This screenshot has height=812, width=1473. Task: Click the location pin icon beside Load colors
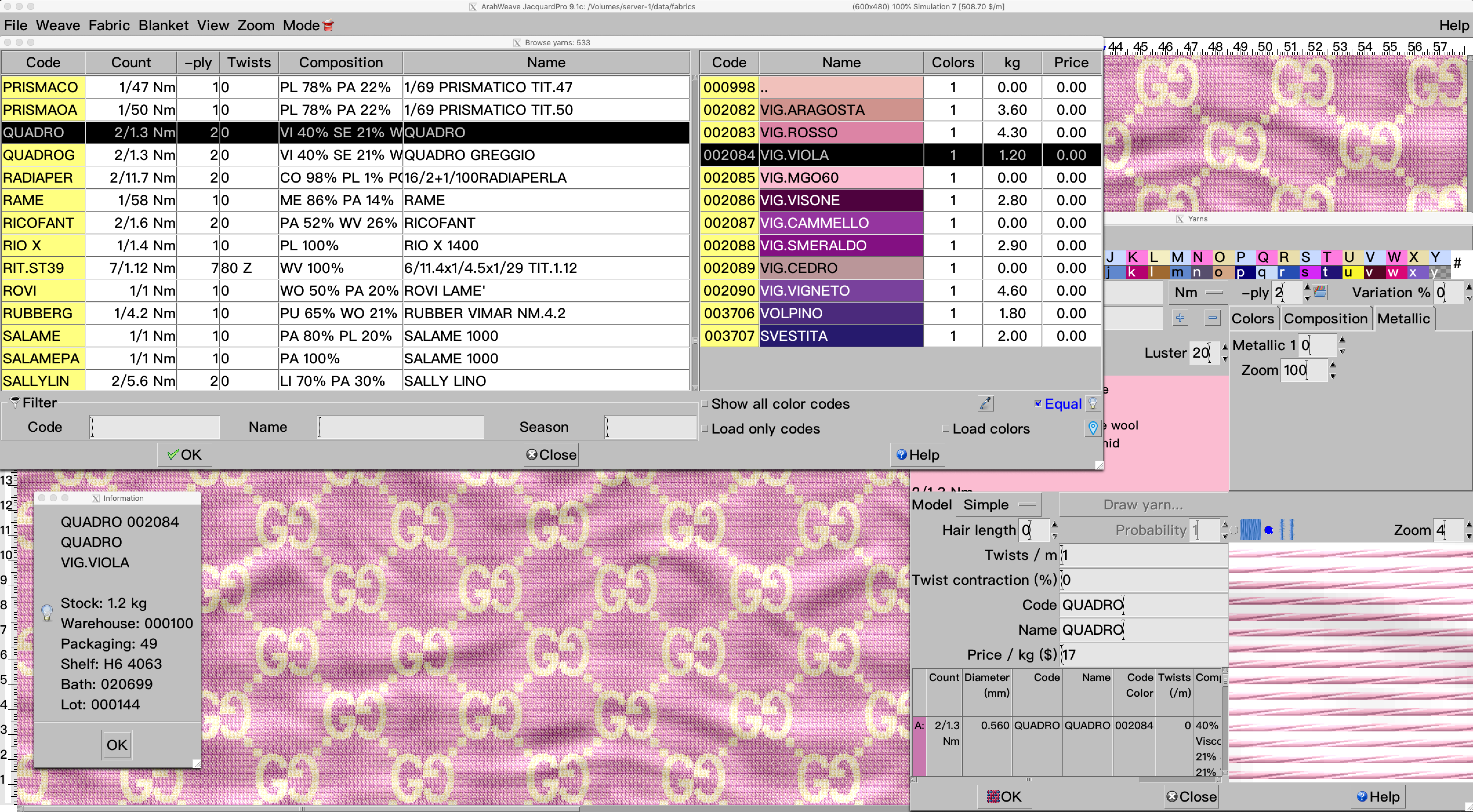(1093, 428)
